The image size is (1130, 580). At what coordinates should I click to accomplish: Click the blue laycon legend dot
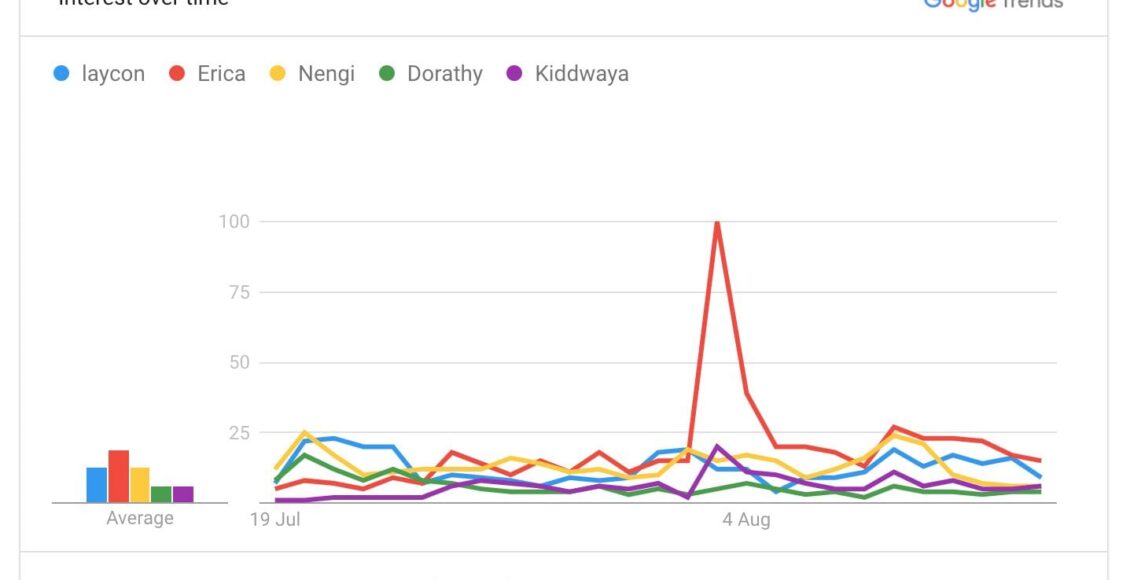tap(62, 74)
